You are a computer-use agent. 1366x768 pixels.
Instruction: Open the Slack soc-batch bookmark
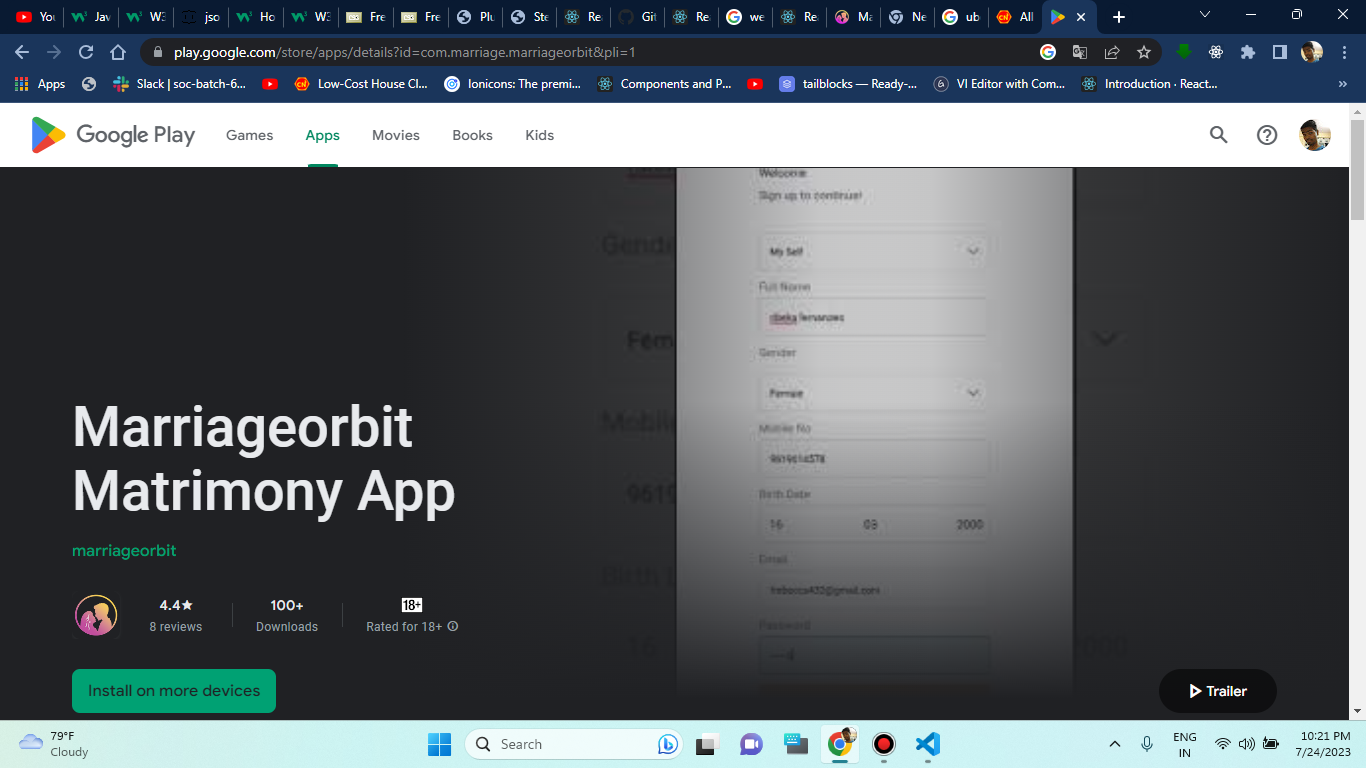(x=179, y=84)
